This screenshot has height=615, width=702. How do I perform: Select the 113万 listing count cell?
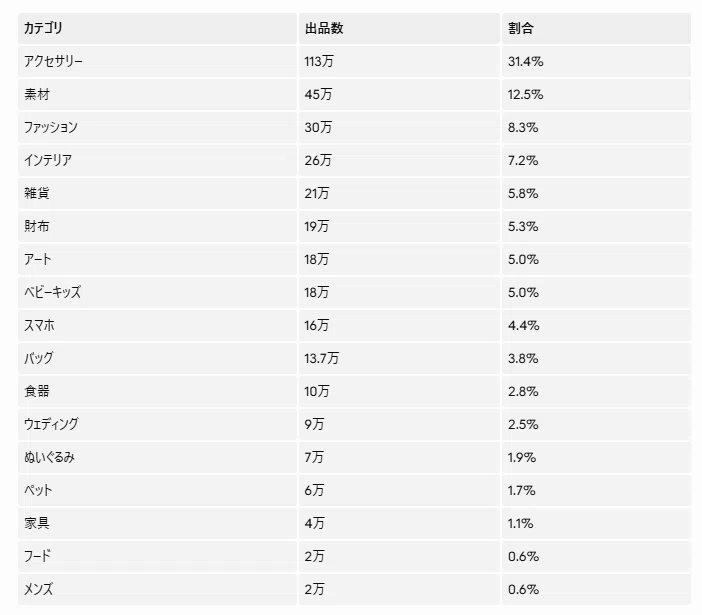399,61
